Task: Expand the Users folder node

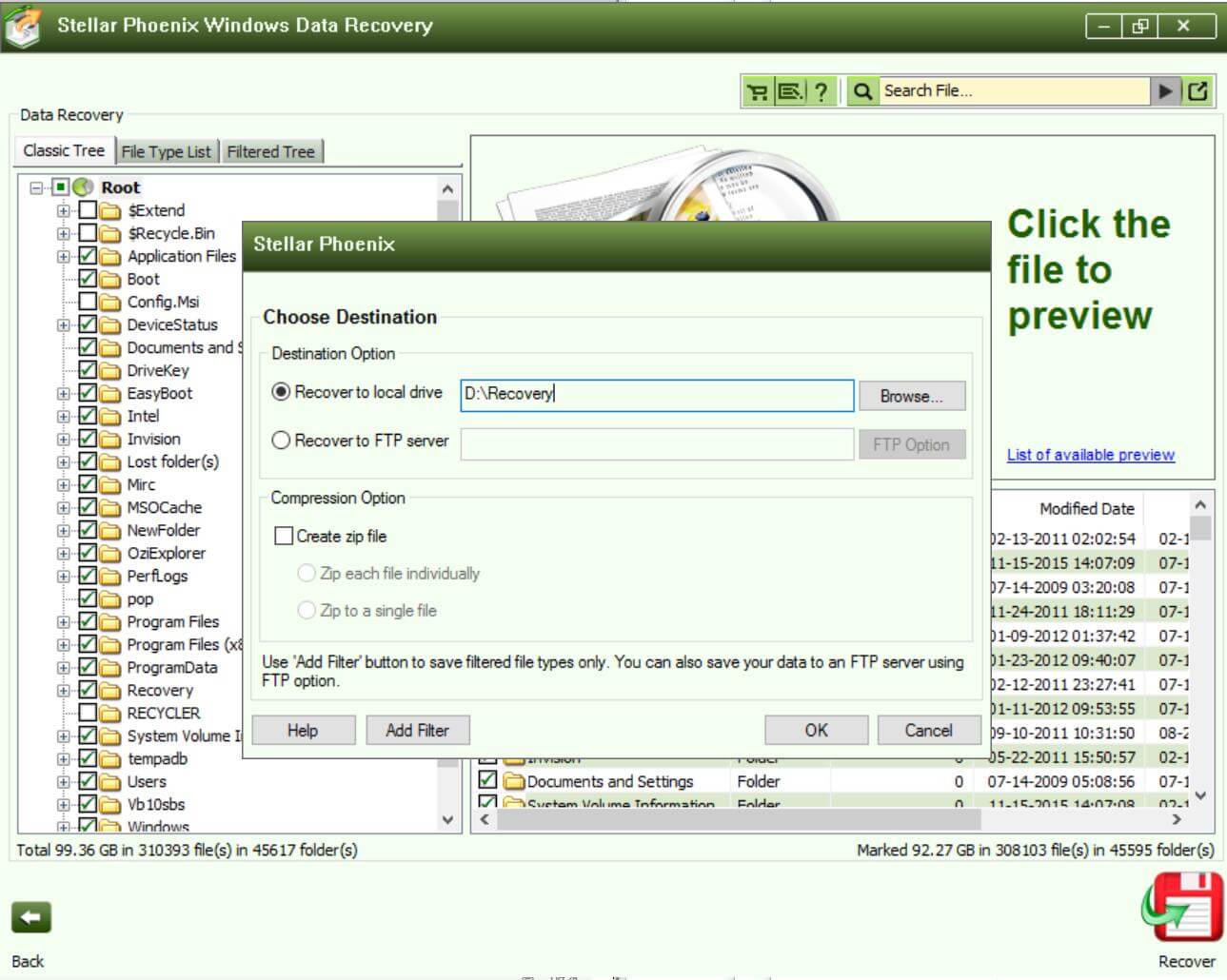Action: point(63,781)
